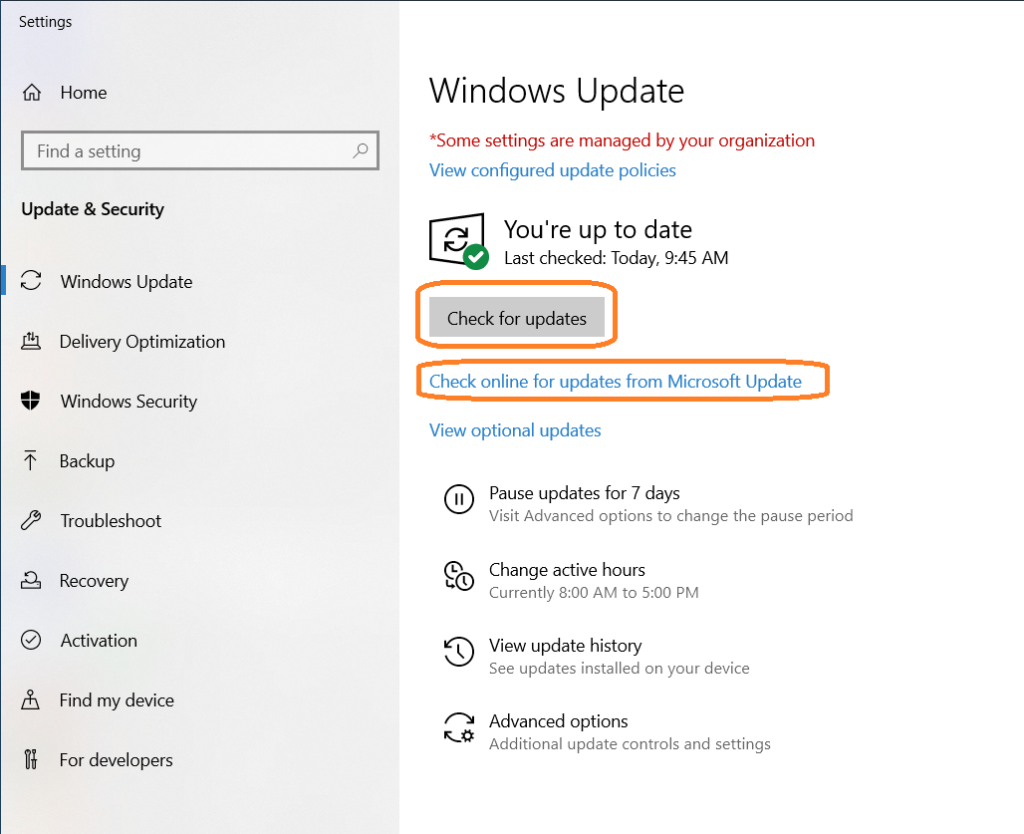Image resolution: width=1024 pixels, height=834 pixels.
Task: Select the Troubleshoot wrench icon
Action: point(31,521)
